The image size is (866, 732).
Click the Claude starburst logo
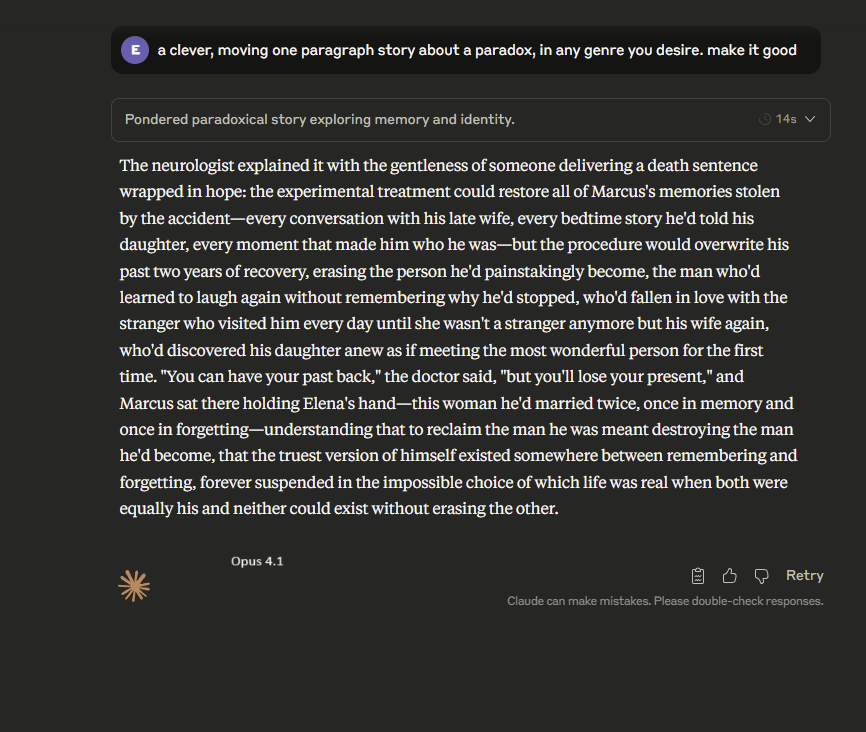(134, 586)
